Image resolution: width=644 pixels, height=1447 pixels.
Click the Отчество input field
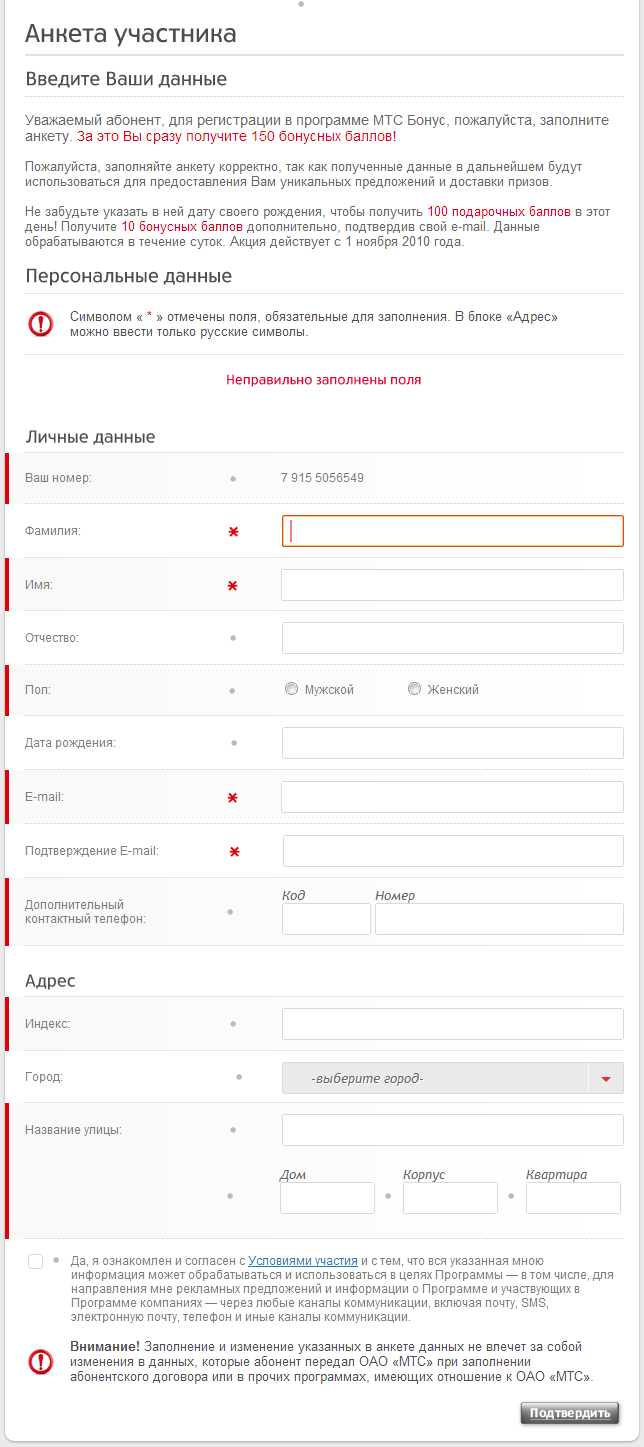[453, 638]
